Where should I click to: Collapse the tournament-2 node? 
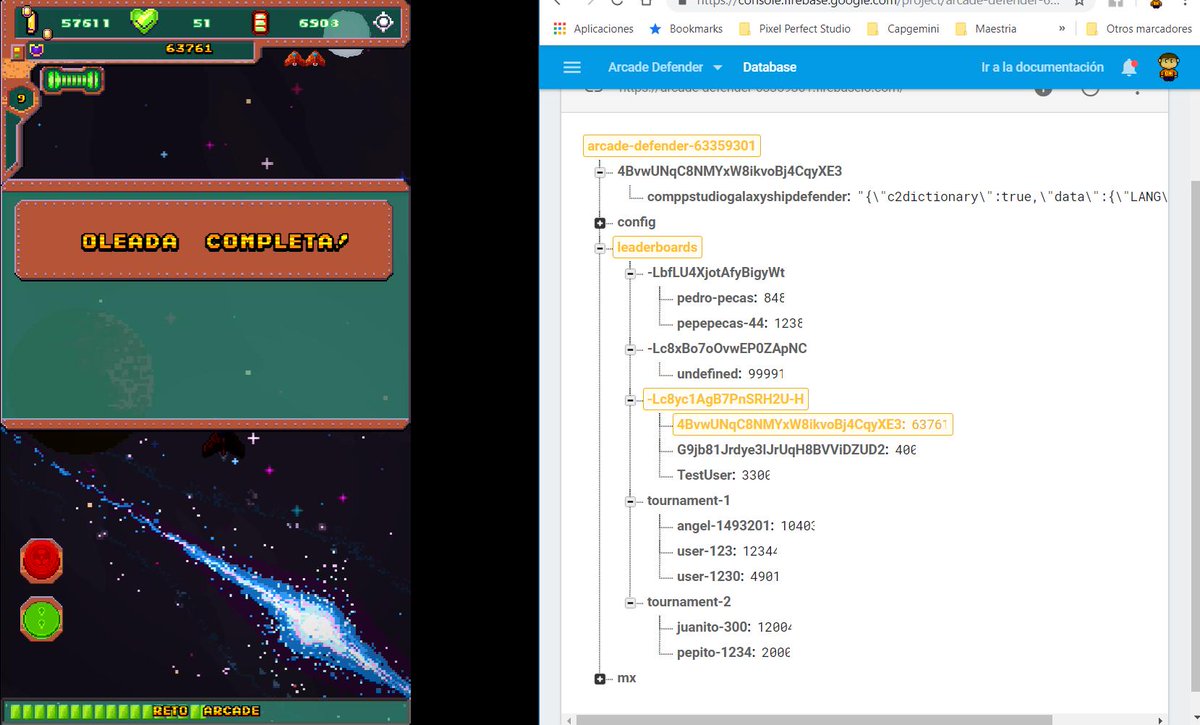click(x=630, y=602)
